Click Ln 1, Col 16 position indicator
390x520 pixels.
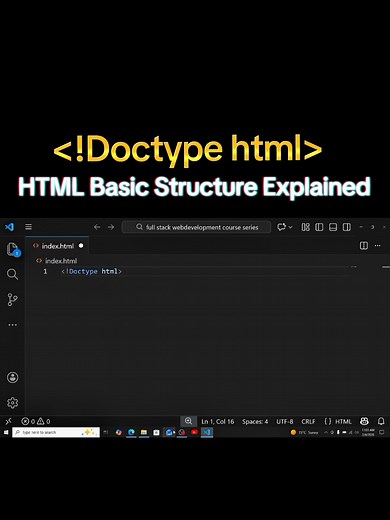point(218,421)
